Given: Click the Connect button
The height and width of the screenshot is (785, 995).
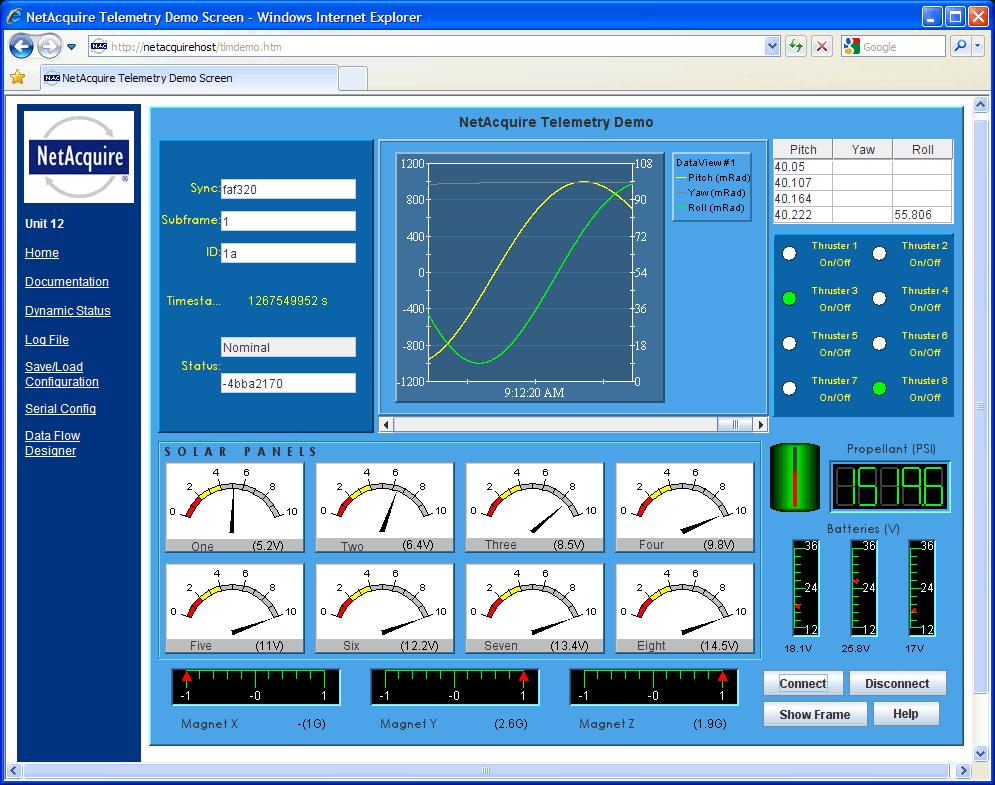Looking at the screenshot, I should [x=803, y=683].
